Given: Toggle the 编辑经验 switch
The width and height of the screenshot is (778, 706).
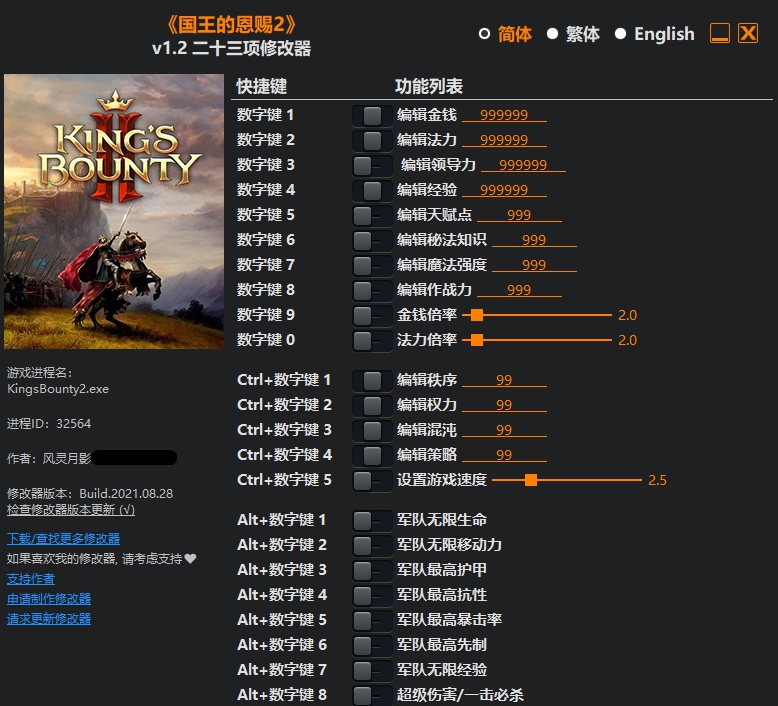Looking at the screenshot, I should (372, 191).
